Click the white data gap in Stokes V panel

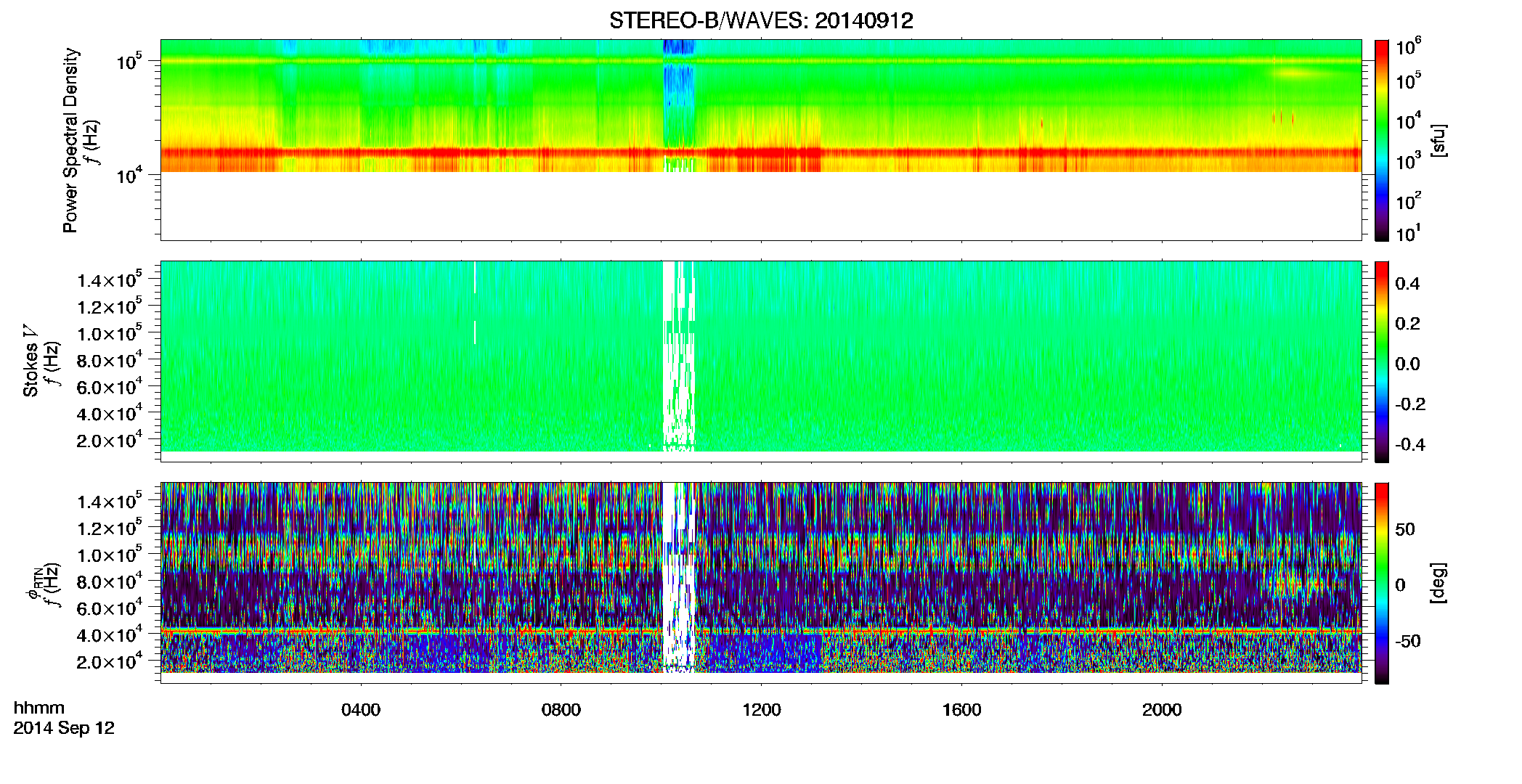tap(679, 356)
